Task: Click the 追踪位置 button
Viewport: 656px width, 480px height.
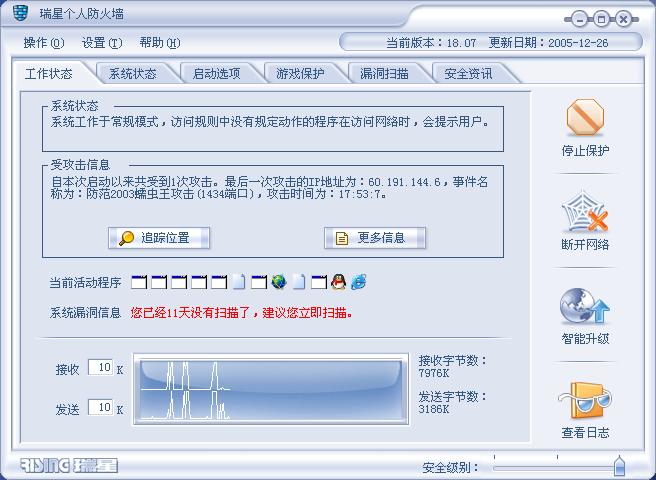Action: point(159,238)
